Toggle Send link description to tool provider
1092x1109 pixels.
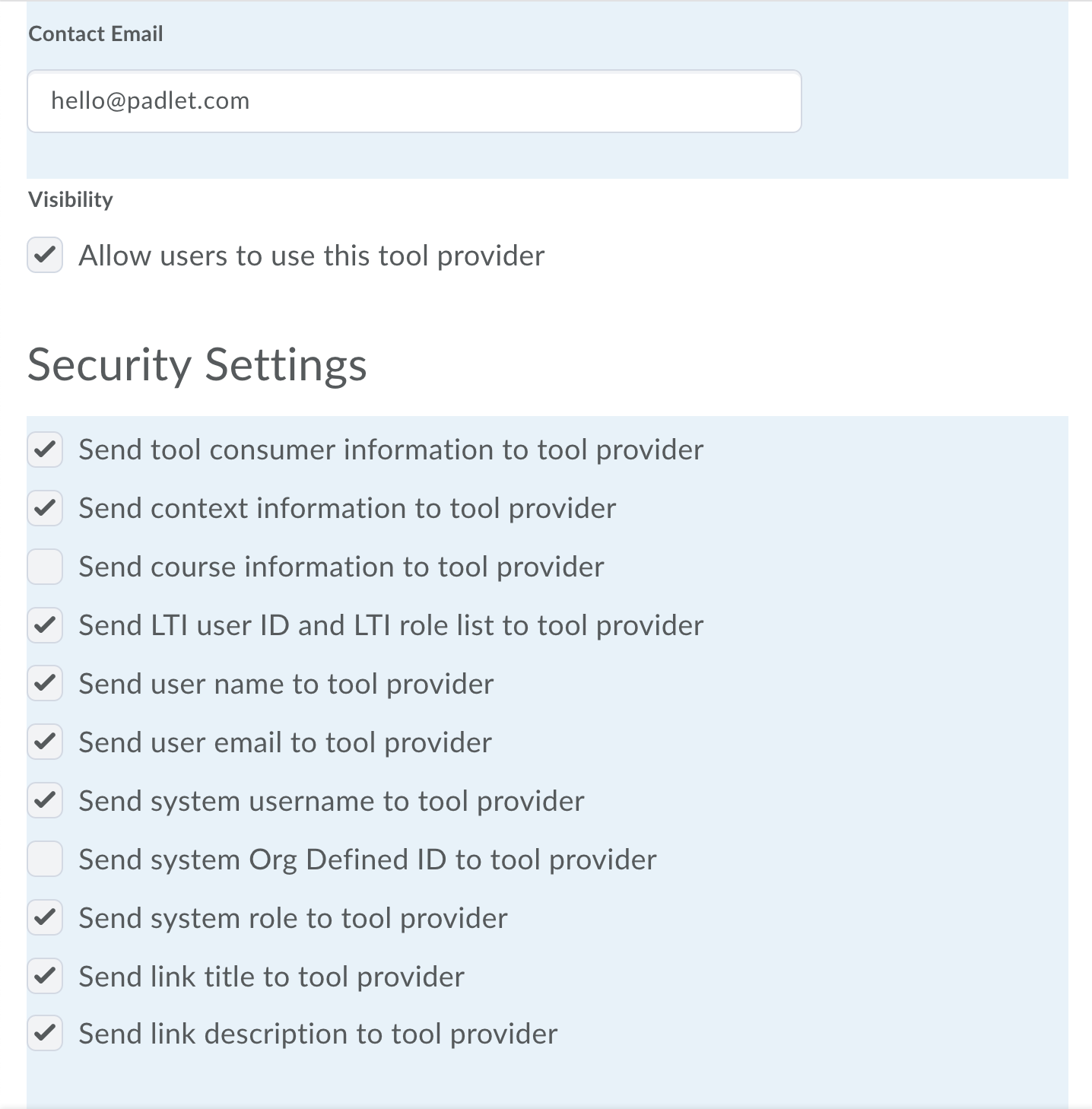(x=45, y=1034)
